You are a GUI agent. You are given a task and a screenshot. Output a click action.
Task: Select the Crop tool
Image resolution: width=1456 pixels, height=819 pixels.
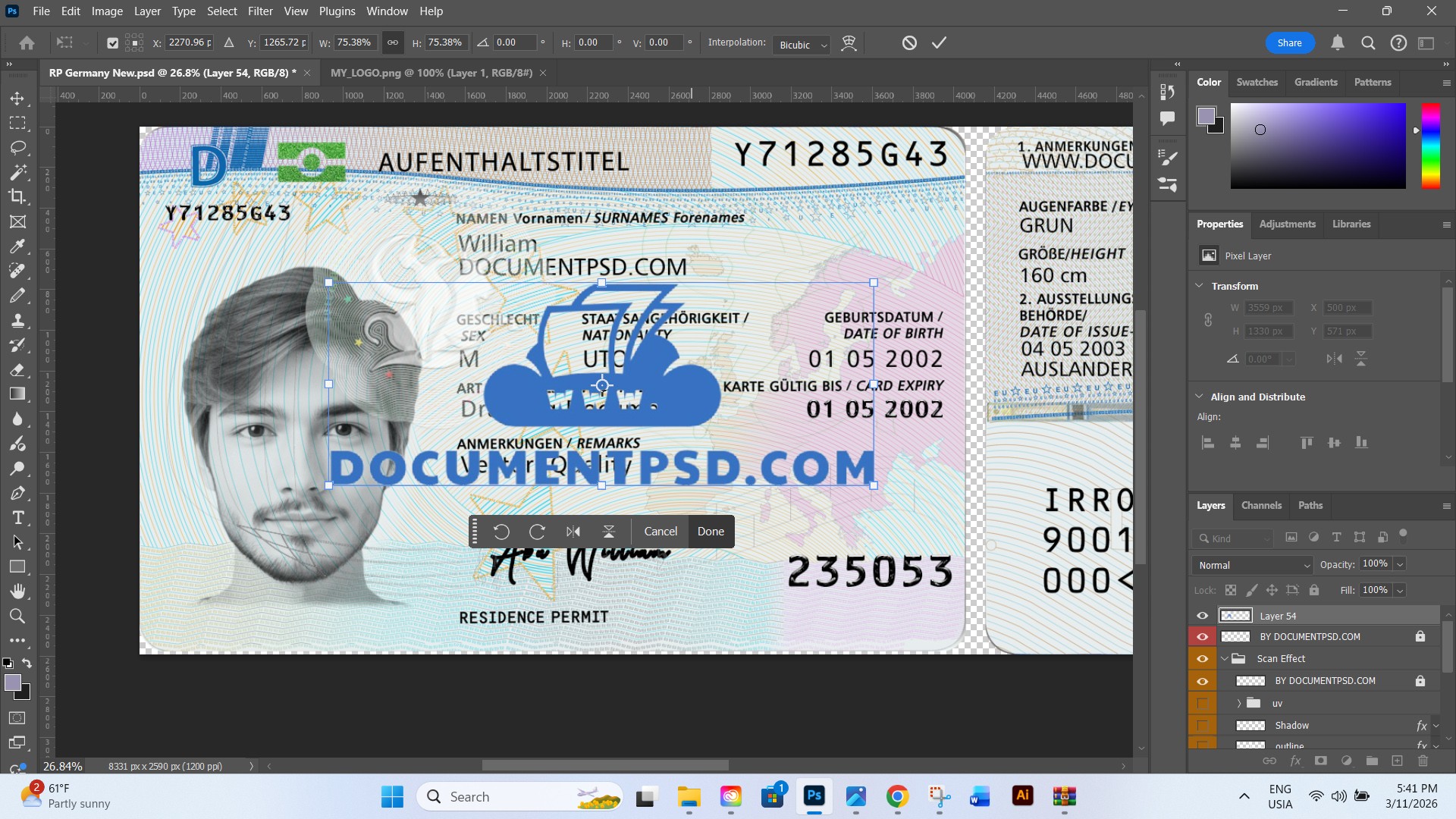coord(17,196)
